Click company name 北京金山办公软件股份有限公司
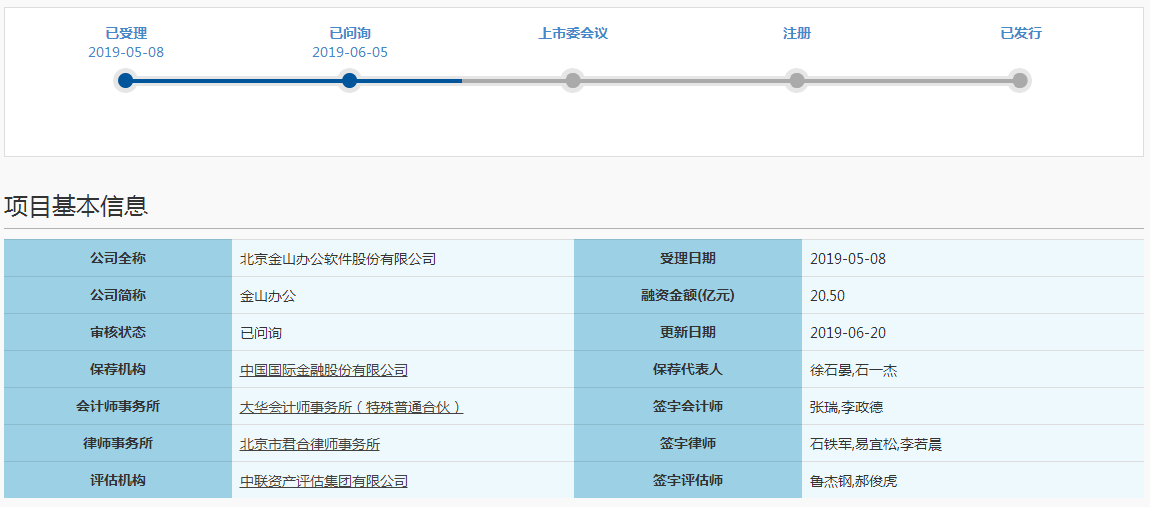The height and width of the screenshot is (507, 1150). (x=337, y=259)
